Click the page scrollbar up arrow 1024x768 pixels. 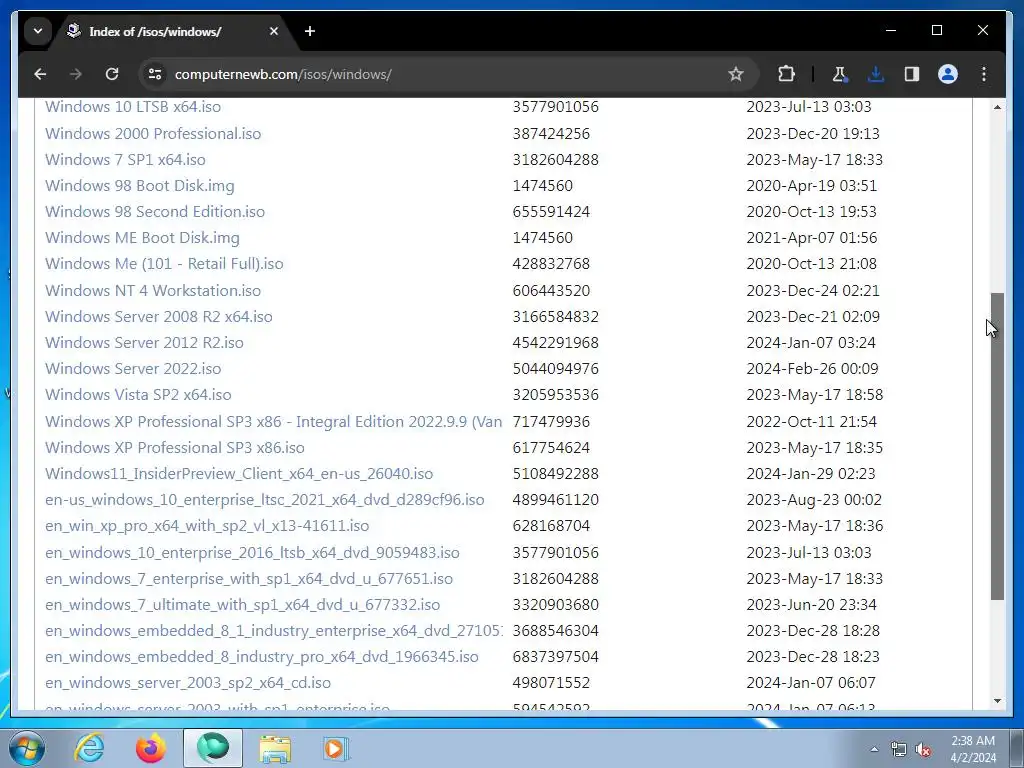tap(997, 107)
